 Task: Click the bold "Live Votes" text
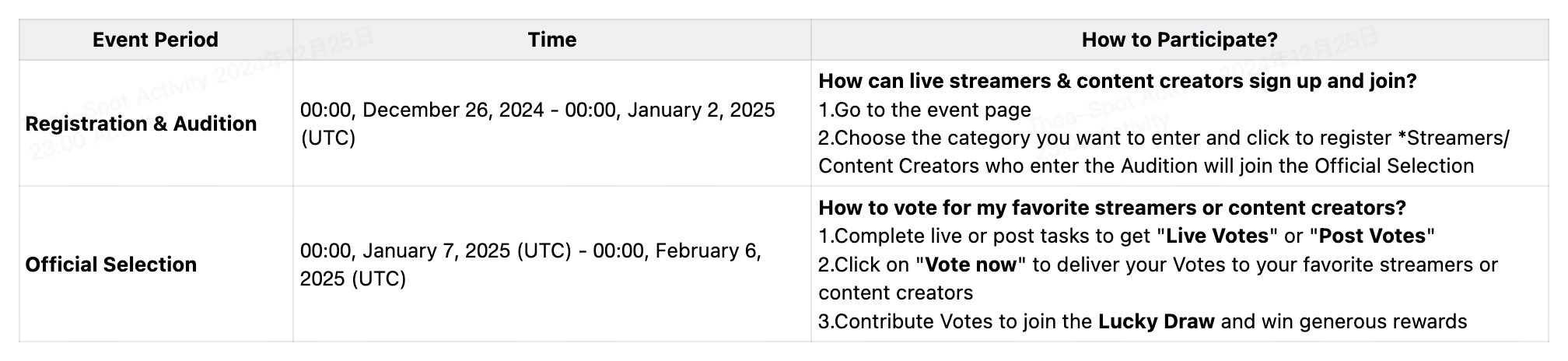click(1217, 236)
